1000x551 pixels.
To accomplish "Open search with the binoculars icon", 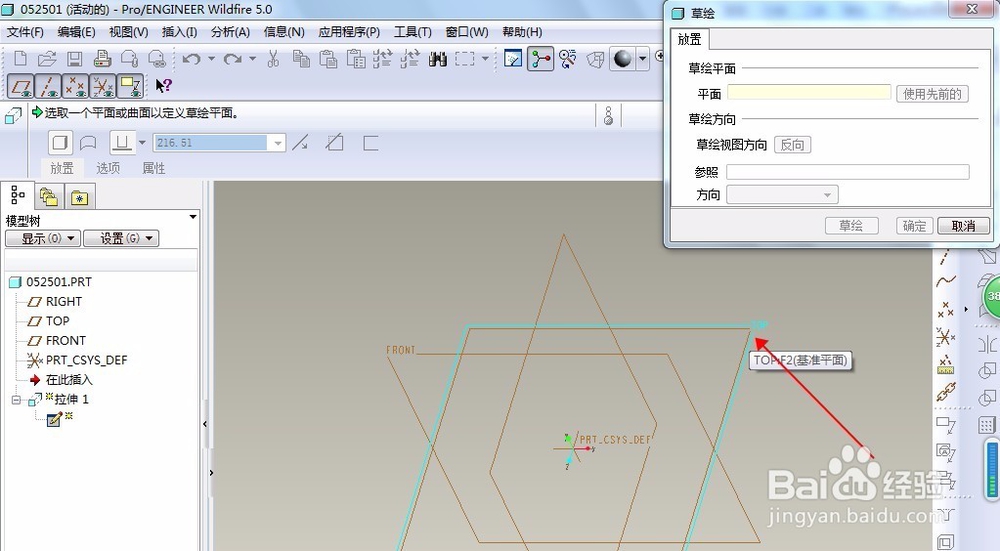I will point(438,59).
